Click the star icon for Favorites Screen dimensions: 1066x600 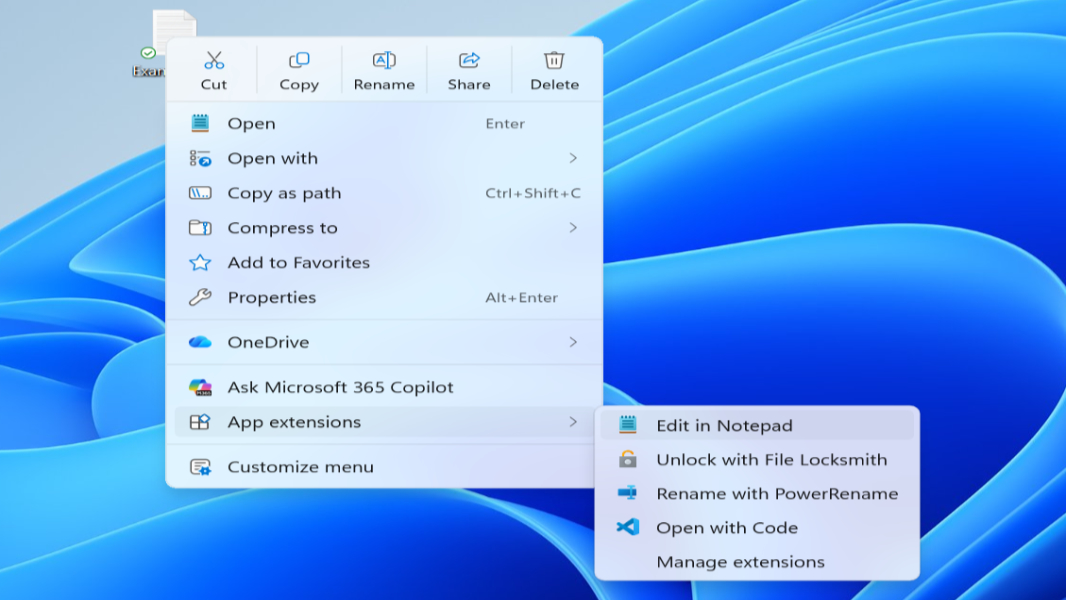pos(200,262)
